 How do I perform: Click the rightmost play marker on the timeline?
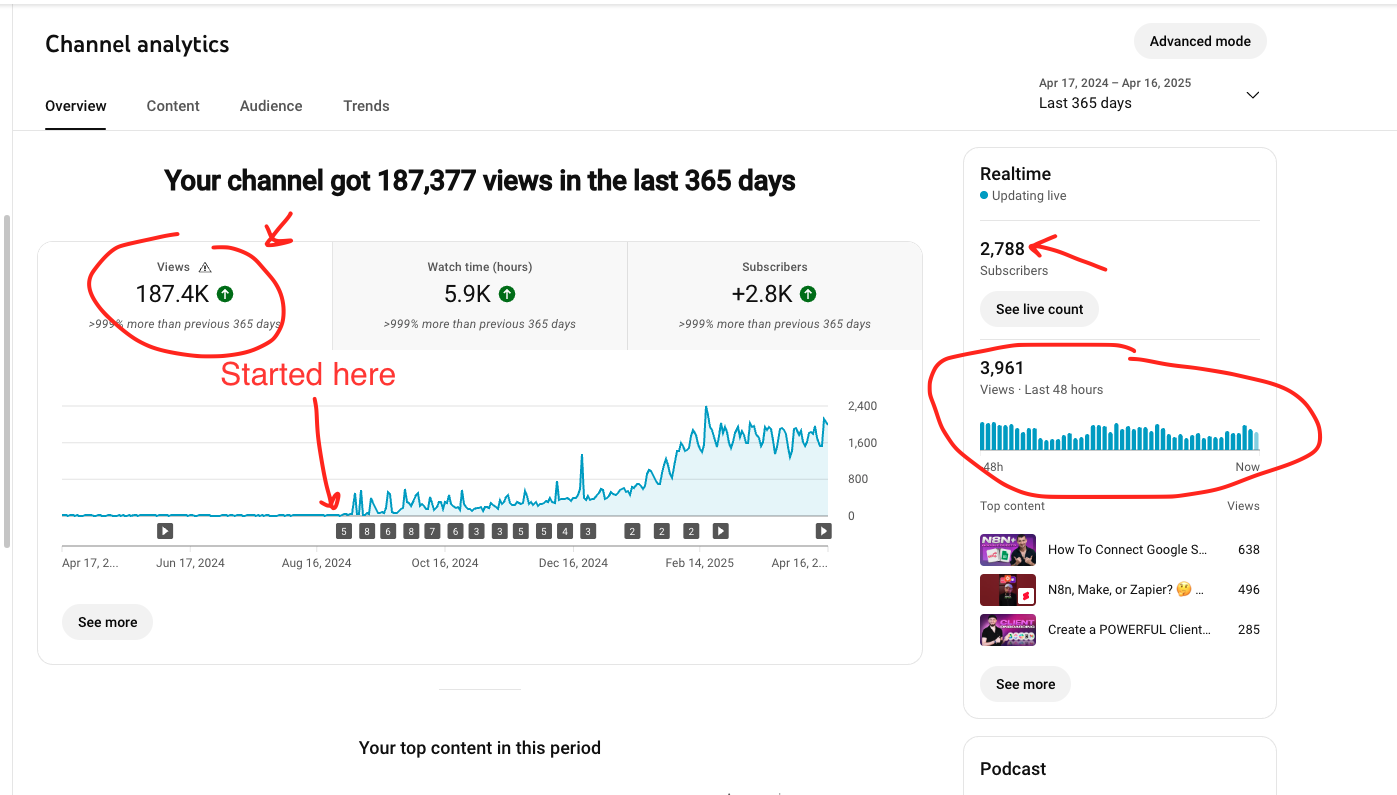coord(823,531)
